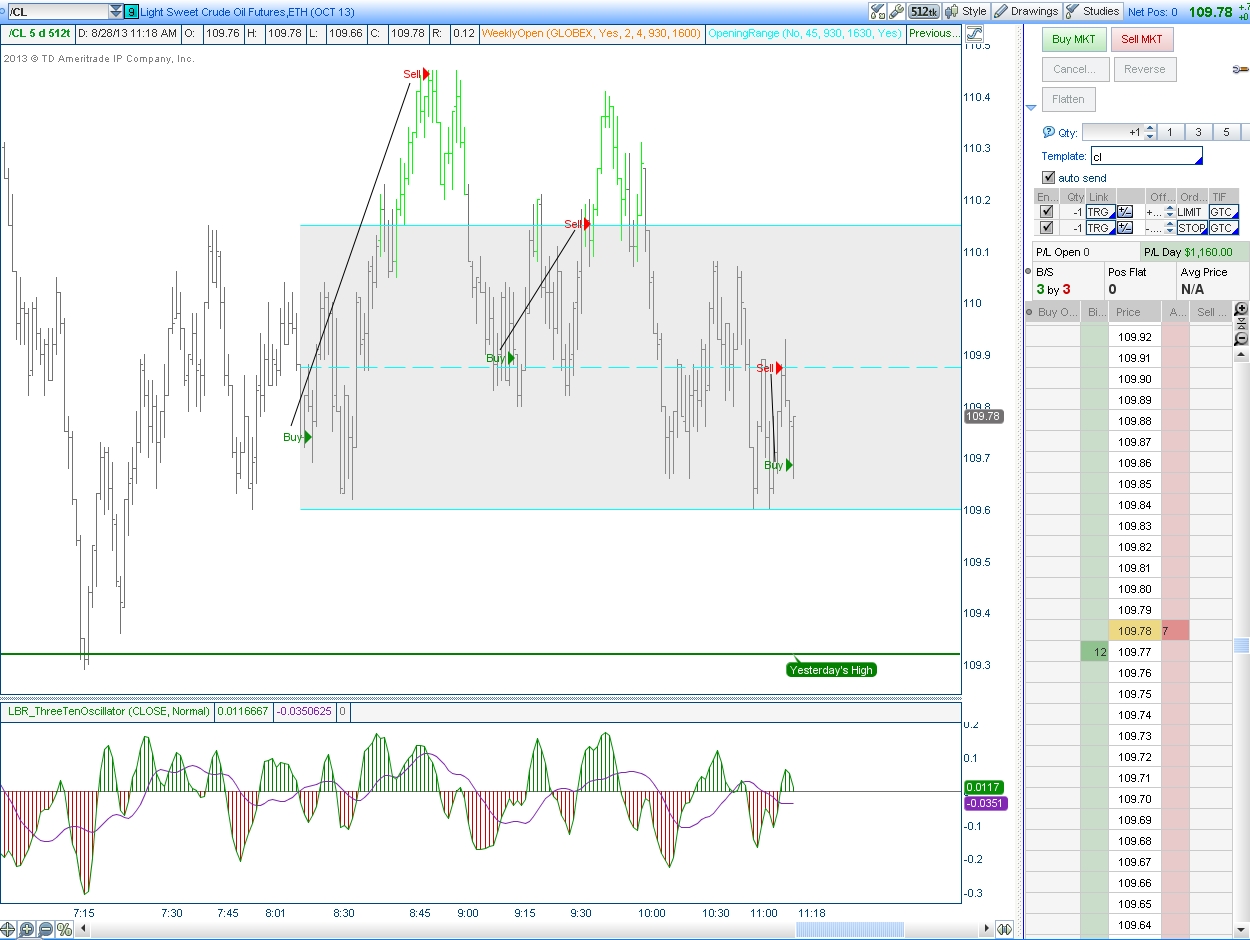Open chart settings wrench icon
This screenshot has width=1250, height=940.
pos(896,11)
